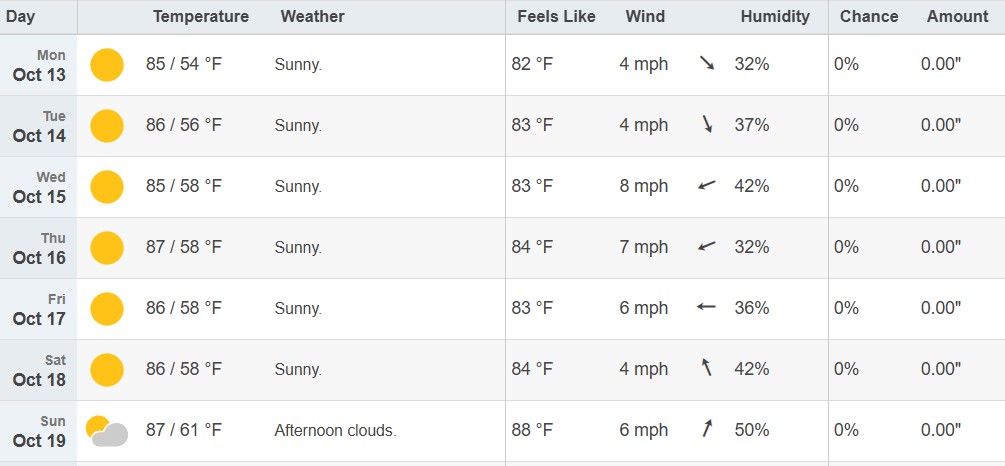1005x466 pixels.
Task: Click the Feels Like column header
Action: (556, 17)
